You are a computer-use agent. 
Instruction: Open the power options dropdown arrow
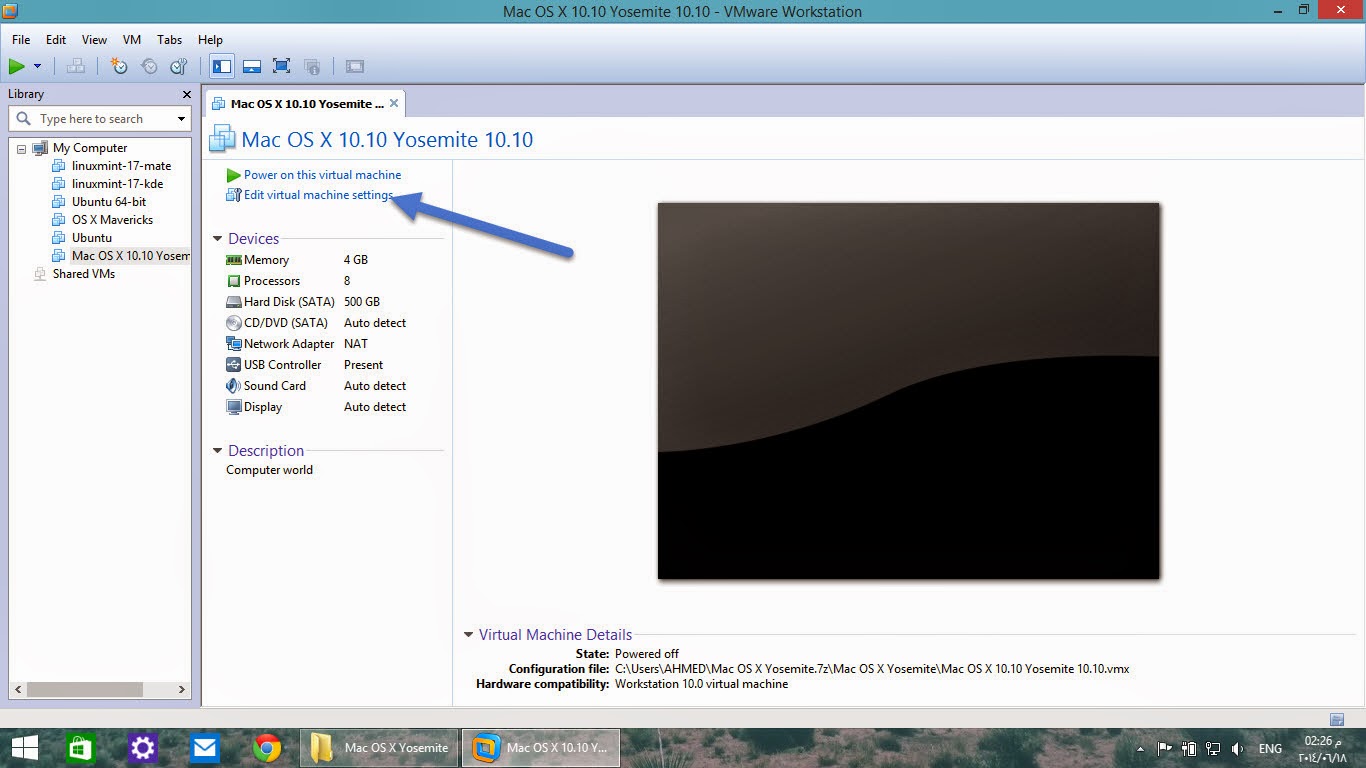(x=38, y=66)
